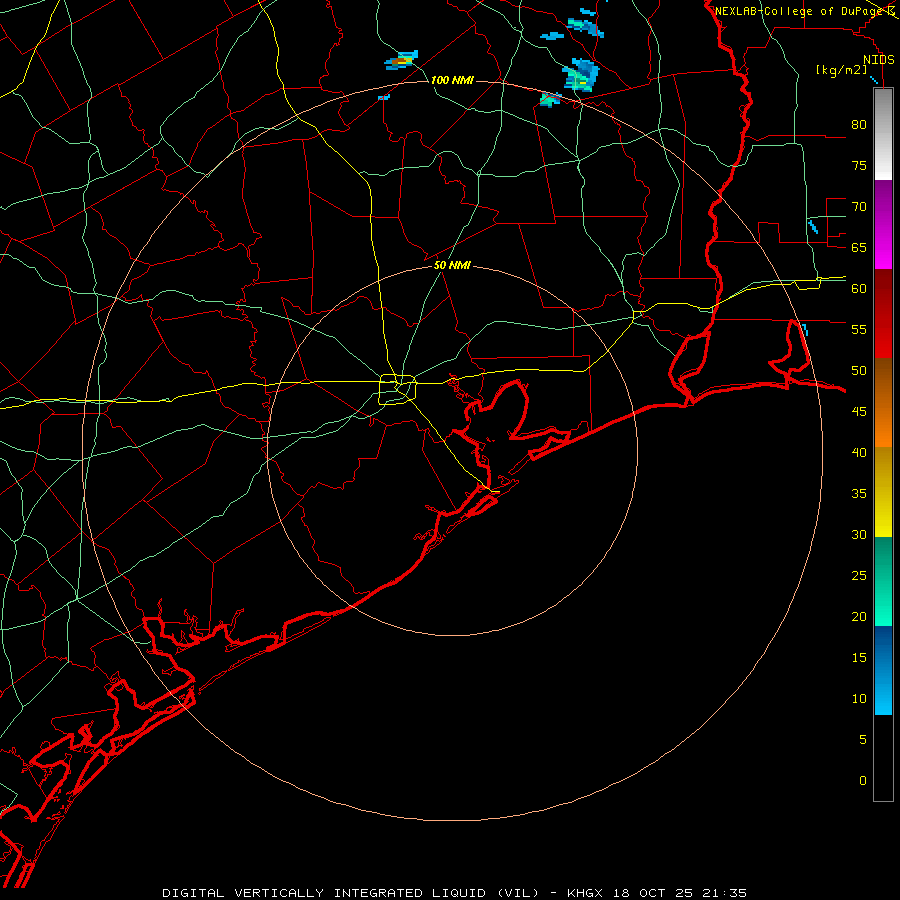This screenshot has width=900, height=900.
Task: Click the 0 value on the scale
Action: click(x=863, y=781)
